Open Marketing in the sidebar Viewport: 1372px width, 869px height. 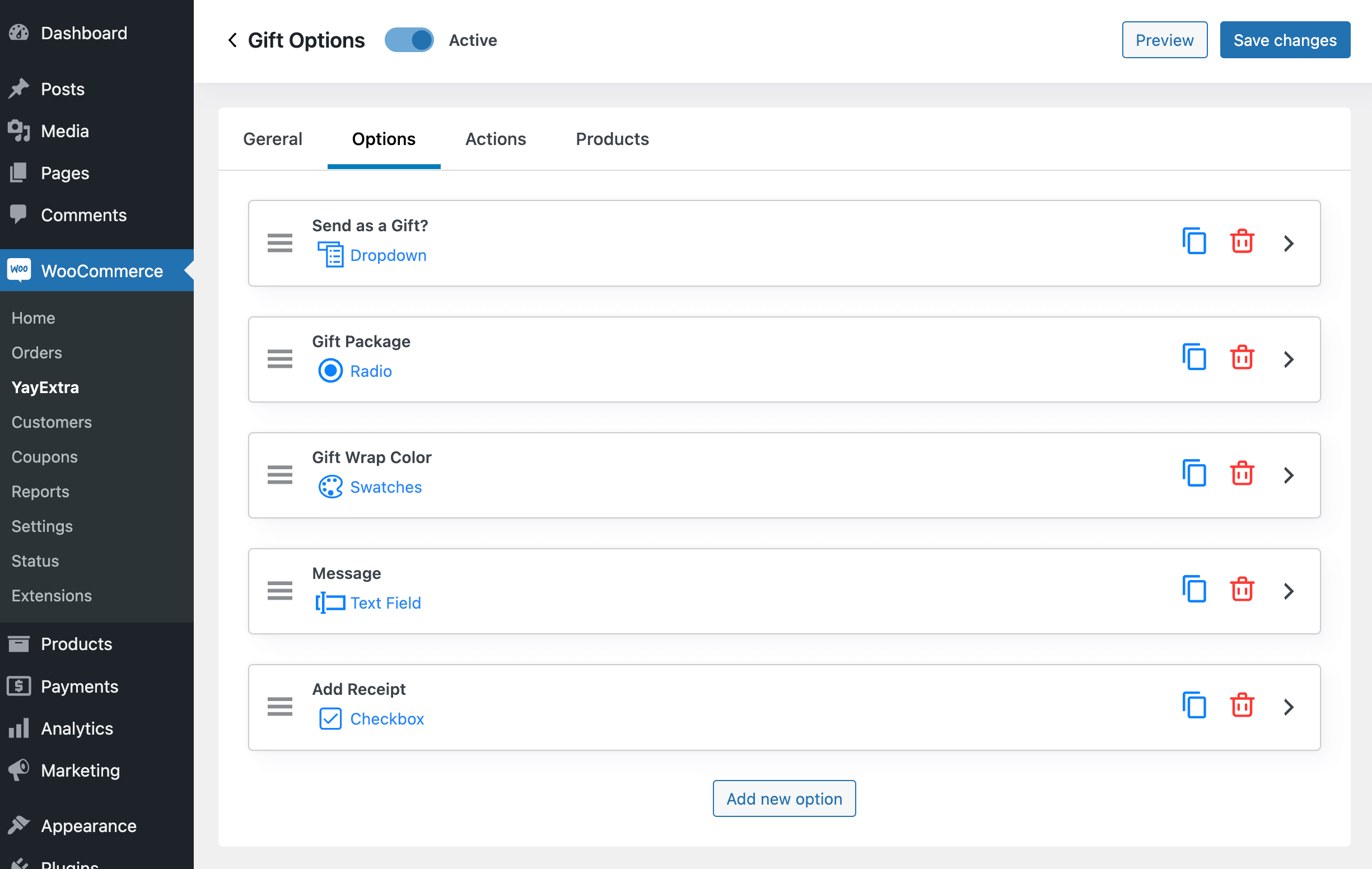(97, 771)
